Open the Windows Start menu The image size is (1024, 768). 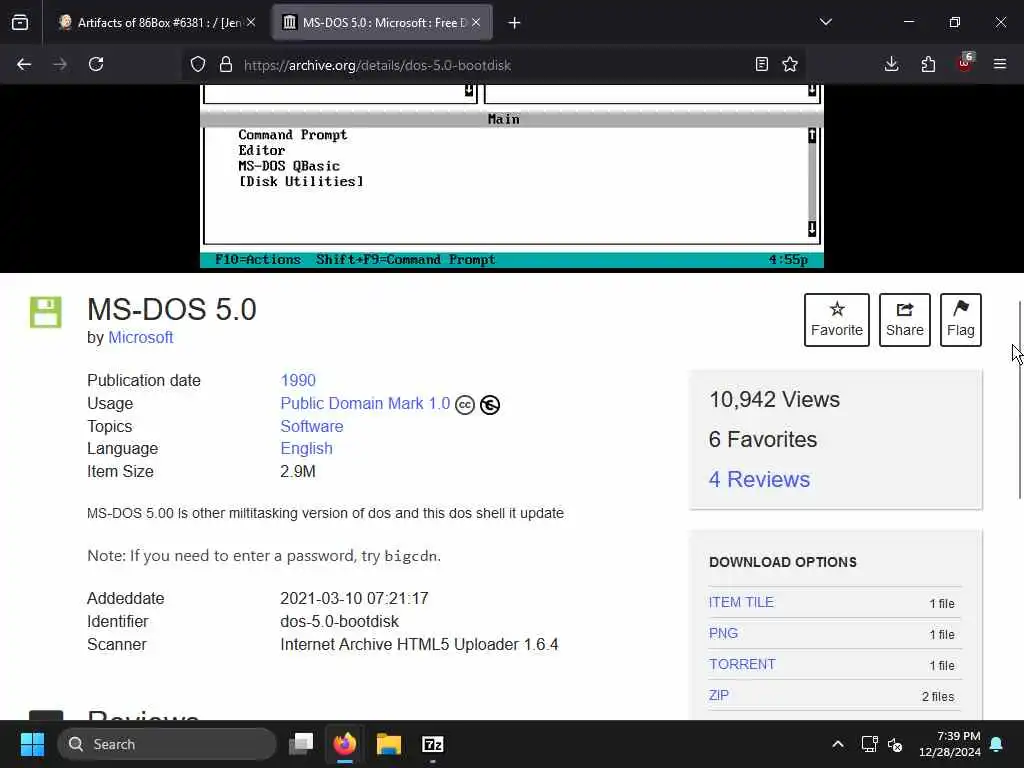tap(32, 744)
